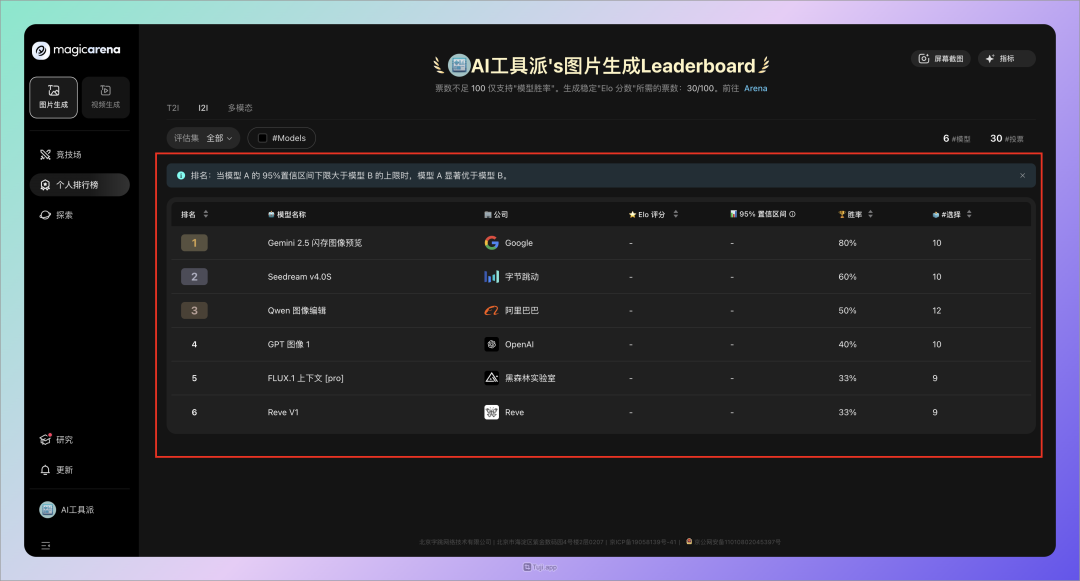1080x581 pixels.
Task: Sort by #选择 column
Action: click(x=969, y=214)
